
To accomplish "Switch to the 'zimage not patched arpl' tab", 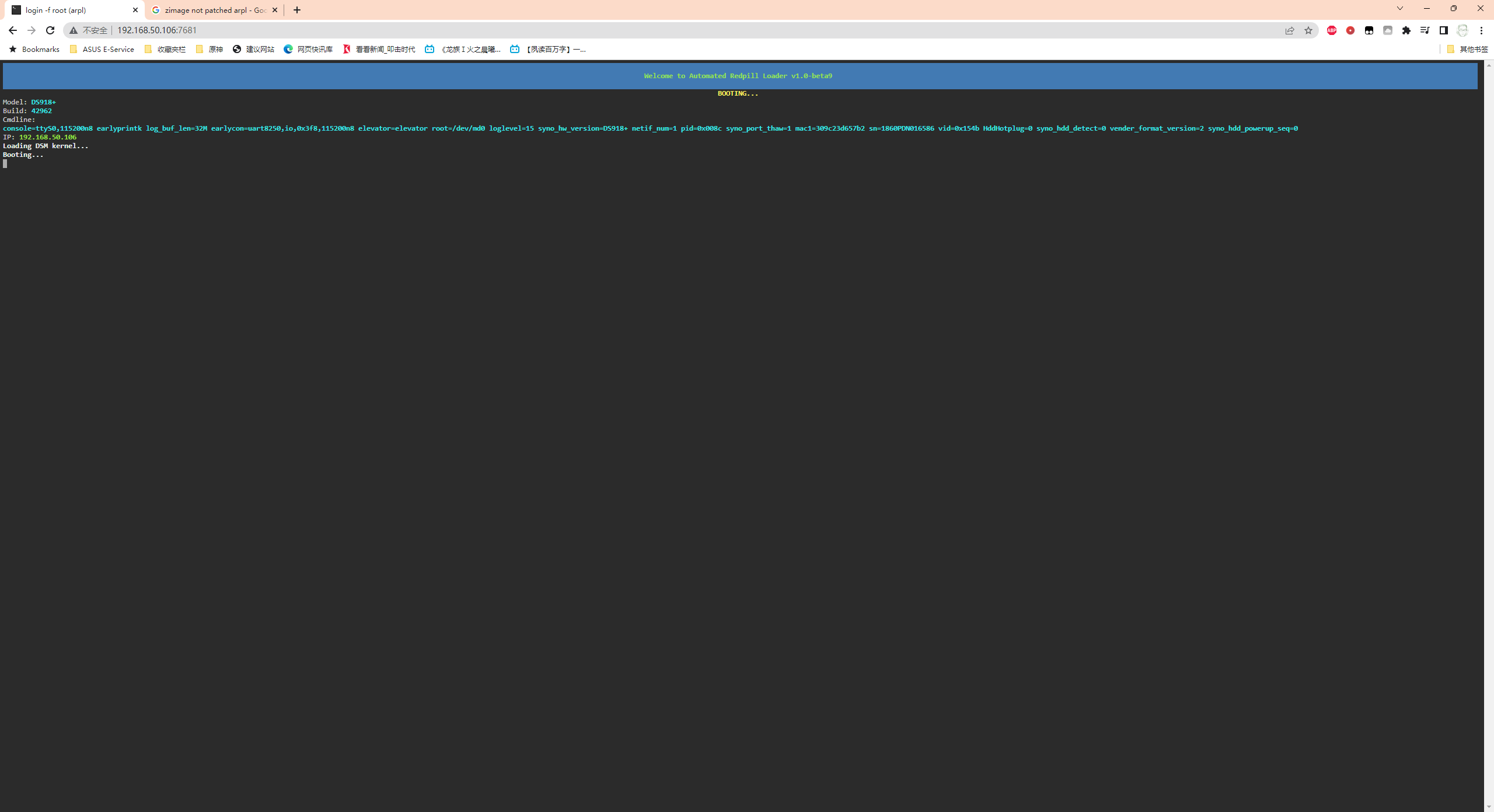I will (x=214, y=10).
